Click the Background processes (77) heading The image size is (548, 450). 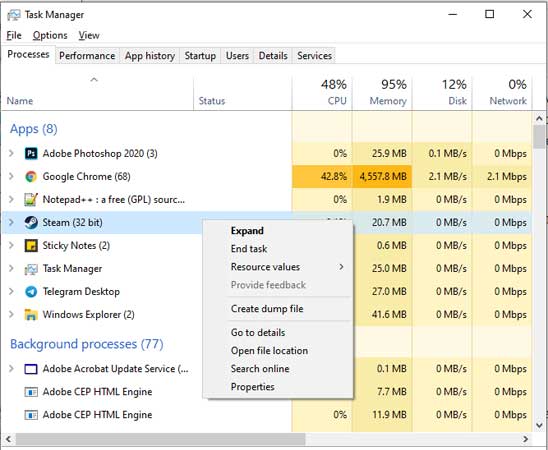point(87,344)
